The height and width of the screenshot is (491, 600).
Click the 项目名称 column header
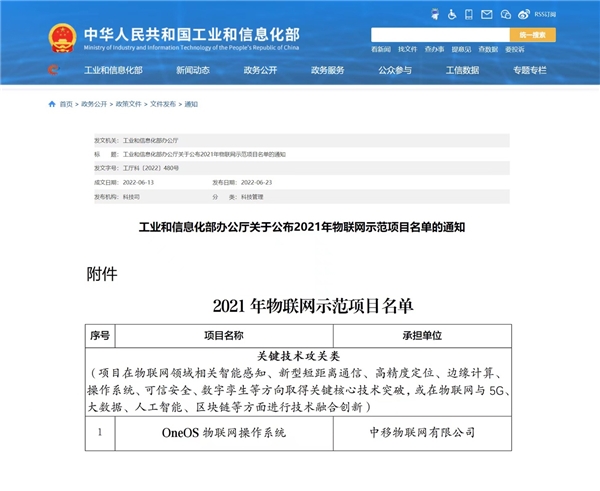tap(224, 336)
